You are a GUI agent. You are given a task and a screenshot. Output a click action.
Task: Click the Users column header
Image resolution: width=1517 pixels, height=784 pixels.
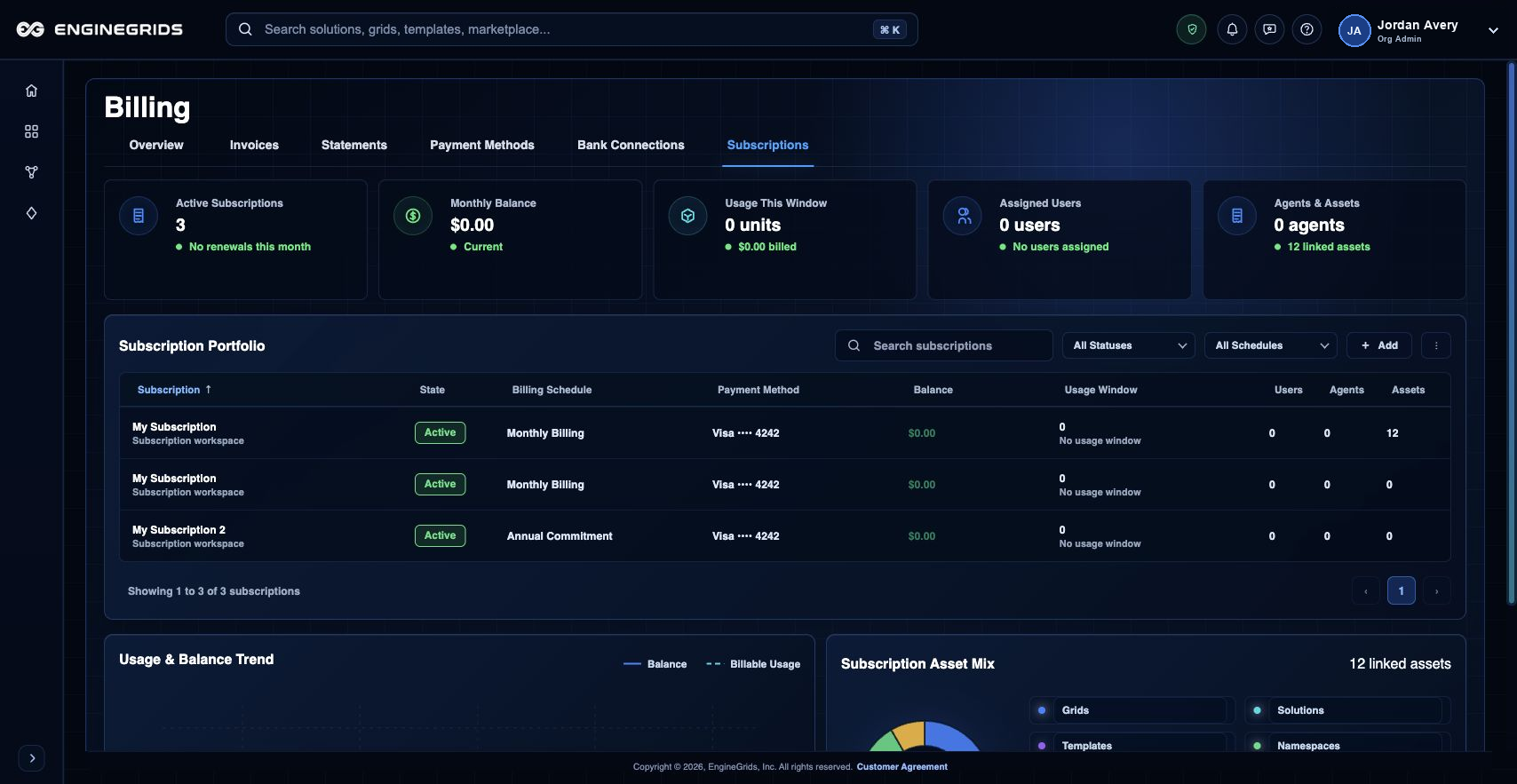pyautogui.click(x=1289, y=390)
